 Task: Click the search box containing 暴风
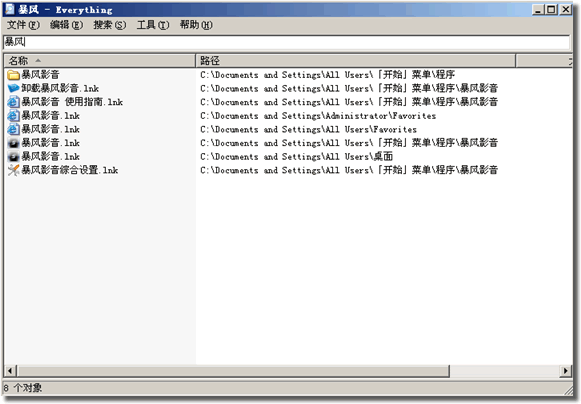[286, 42]
